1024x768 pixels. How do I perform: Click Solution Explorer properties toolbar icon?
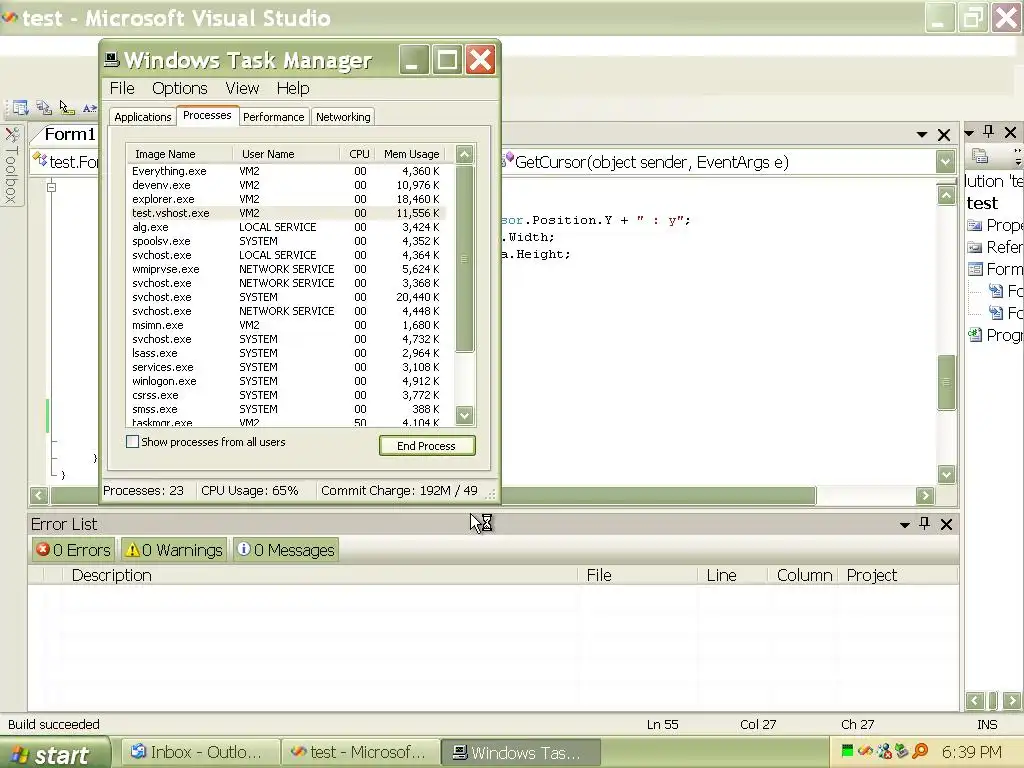(980, 157)
